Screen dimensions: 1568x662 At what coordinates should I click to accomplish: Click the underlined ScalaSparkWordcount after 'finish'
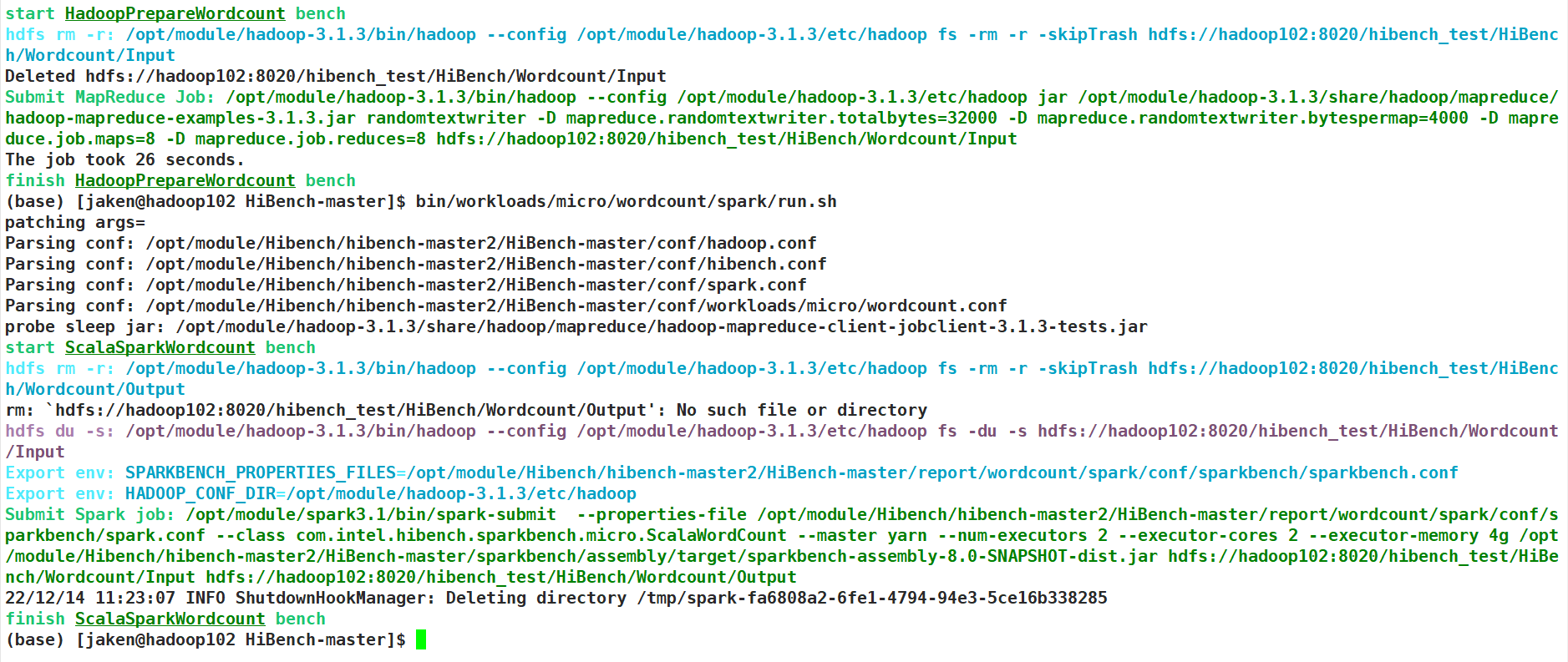coord(170,619)
